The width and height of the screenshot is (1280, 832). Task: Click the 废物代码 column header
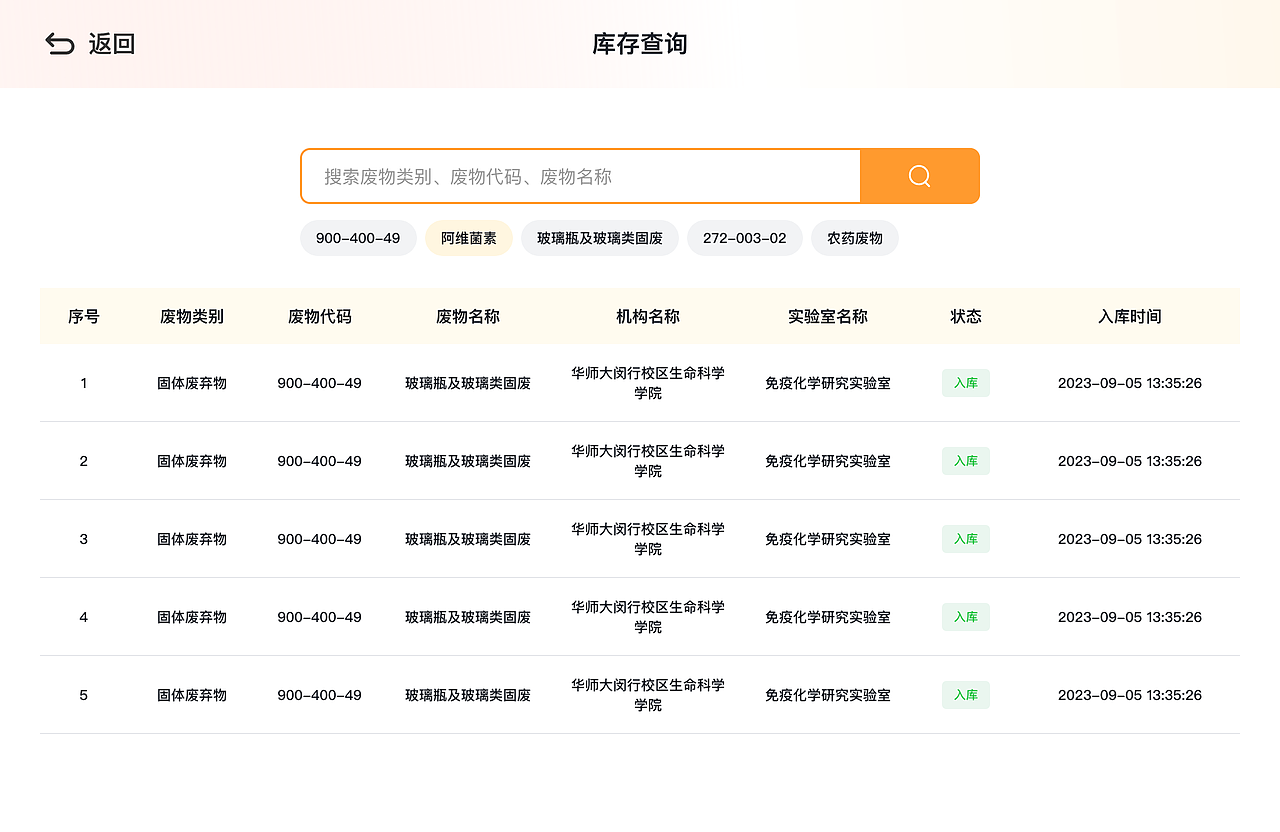coord(319,316)
